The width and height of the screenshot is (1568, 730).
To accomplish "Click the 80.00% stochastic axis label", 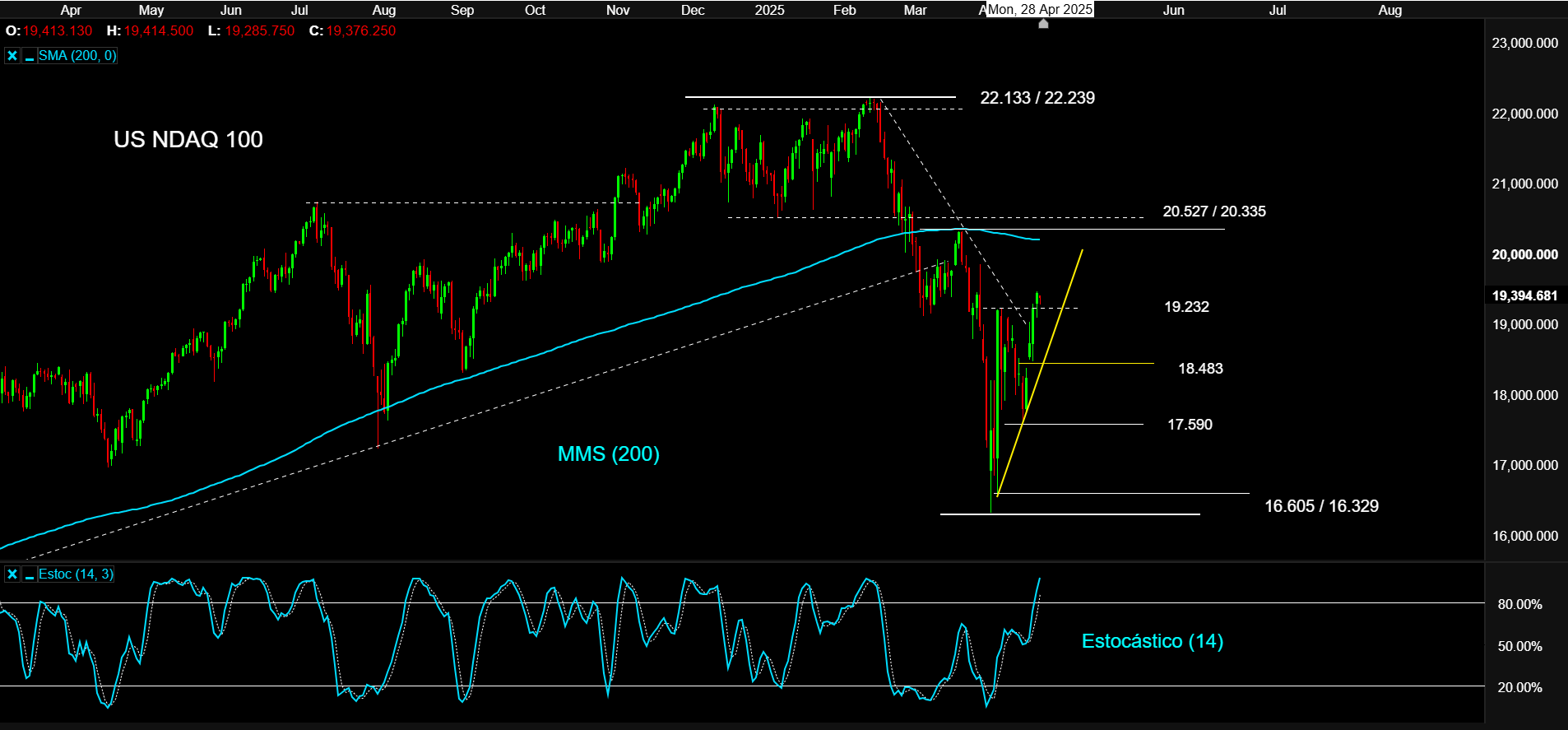I will (x=1519, y=604).
